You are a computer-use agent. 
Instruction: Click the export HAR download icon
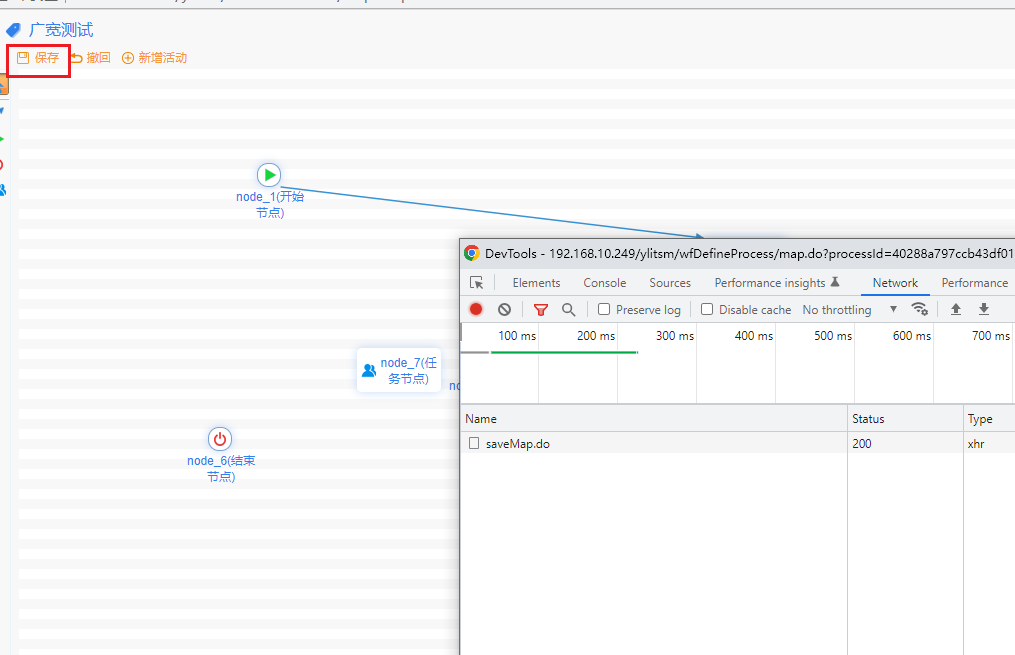point(984,309)
